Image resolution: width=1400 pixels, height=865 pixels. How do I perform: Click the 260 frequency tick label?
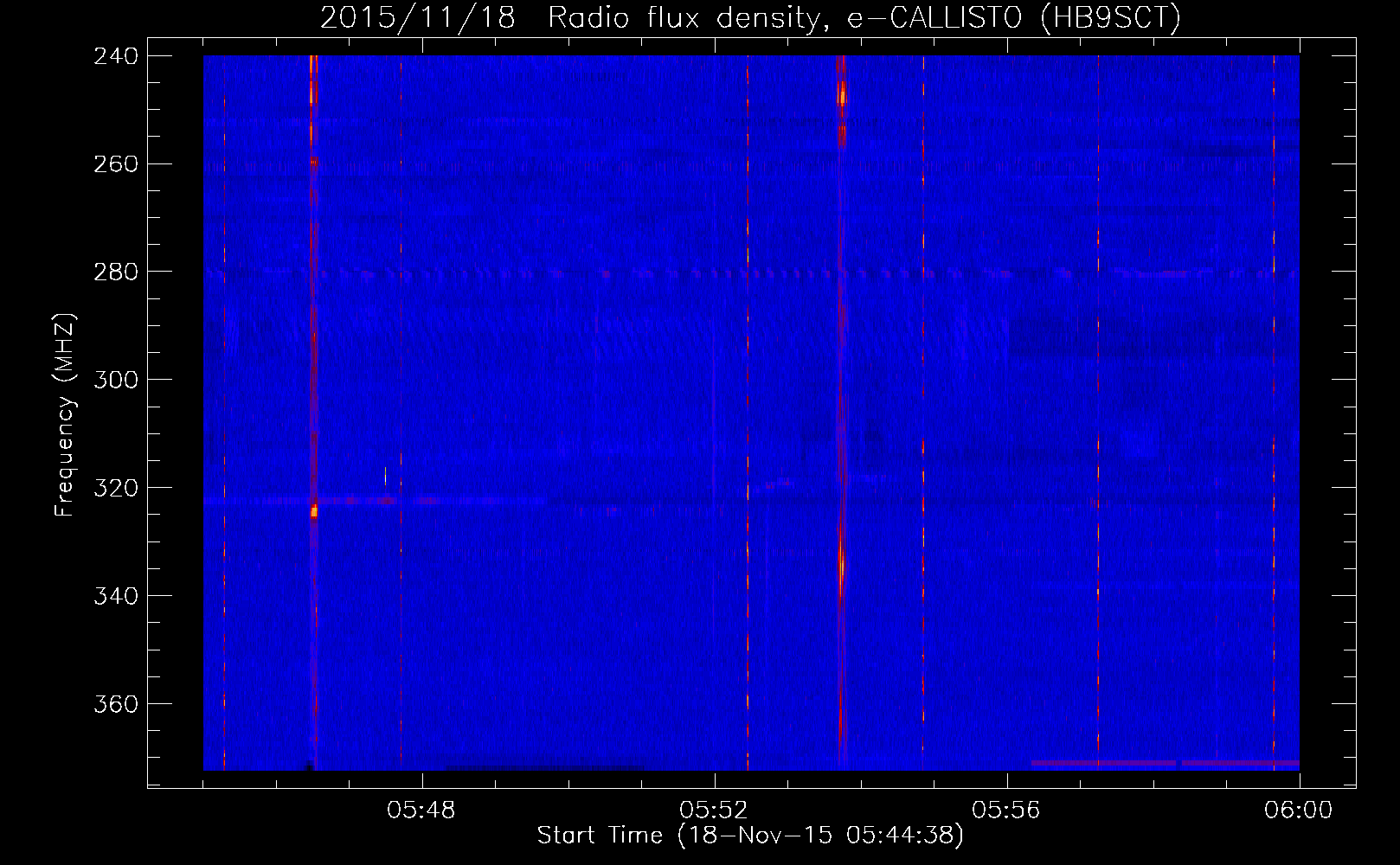pos(116,164)
